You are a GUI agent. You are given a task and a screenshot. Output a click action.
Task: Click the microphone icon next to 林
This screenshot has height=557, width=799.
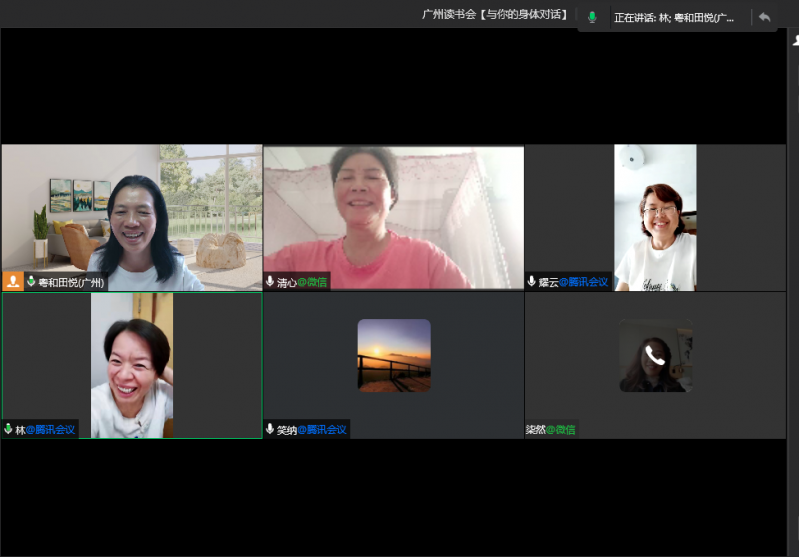[9, 429]
